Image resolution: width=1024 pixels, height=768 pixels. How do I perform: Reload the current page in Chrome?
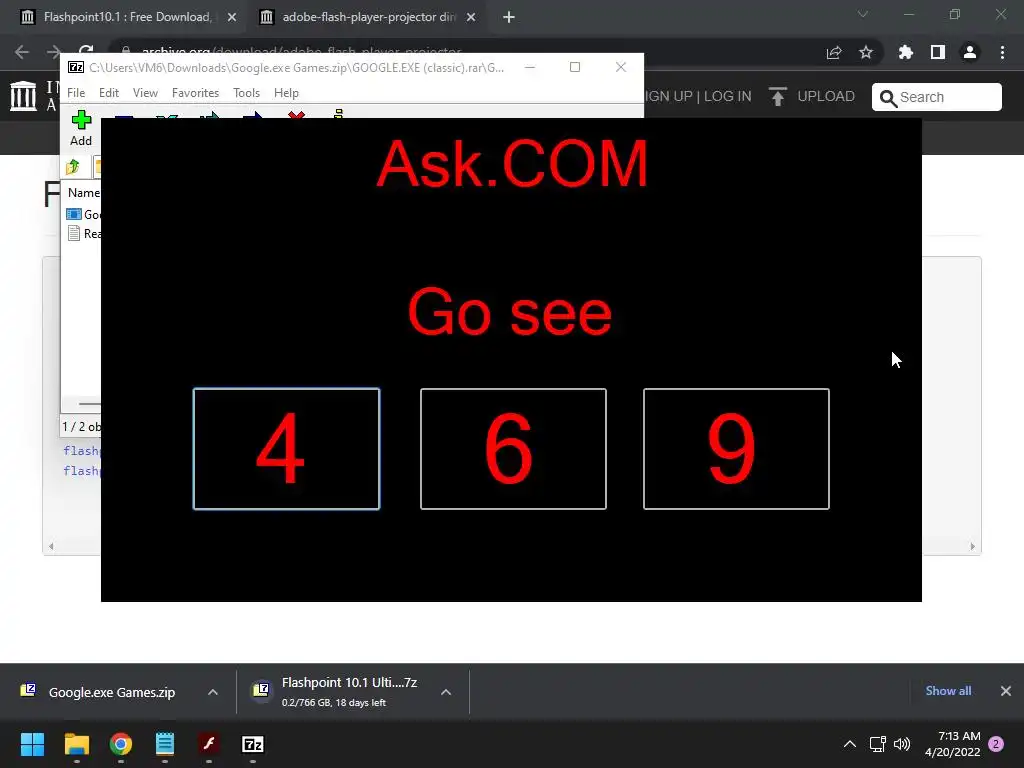point(86,51)
